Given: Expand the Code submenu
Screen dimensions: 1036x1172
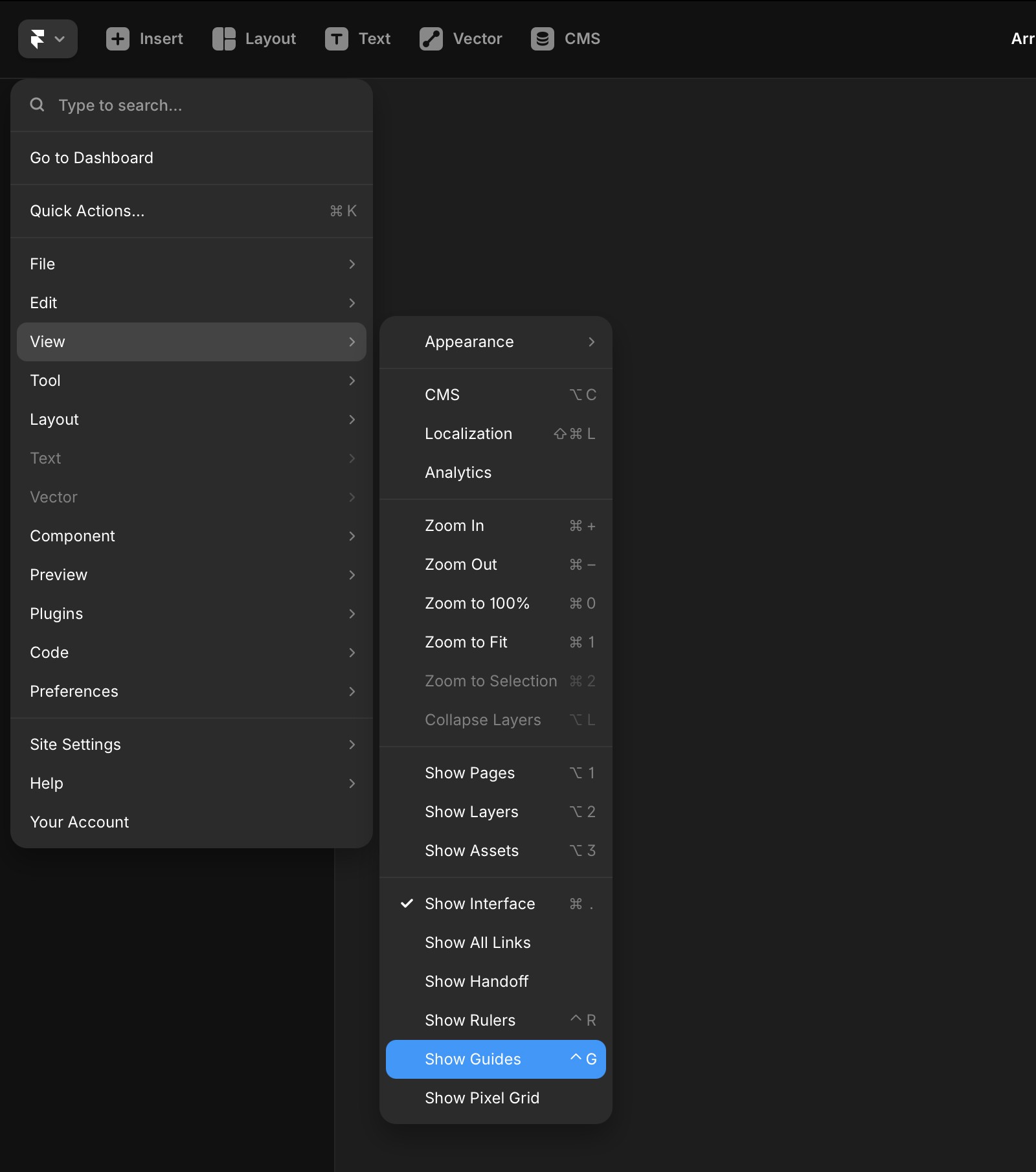Looking at the screenshot, I should tap(192, 653).
